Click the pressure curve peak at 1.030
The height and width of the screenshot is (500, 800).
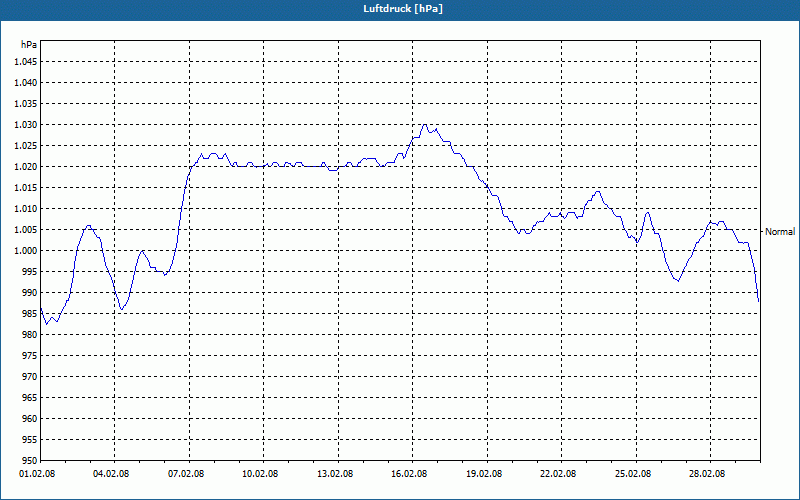424,124
